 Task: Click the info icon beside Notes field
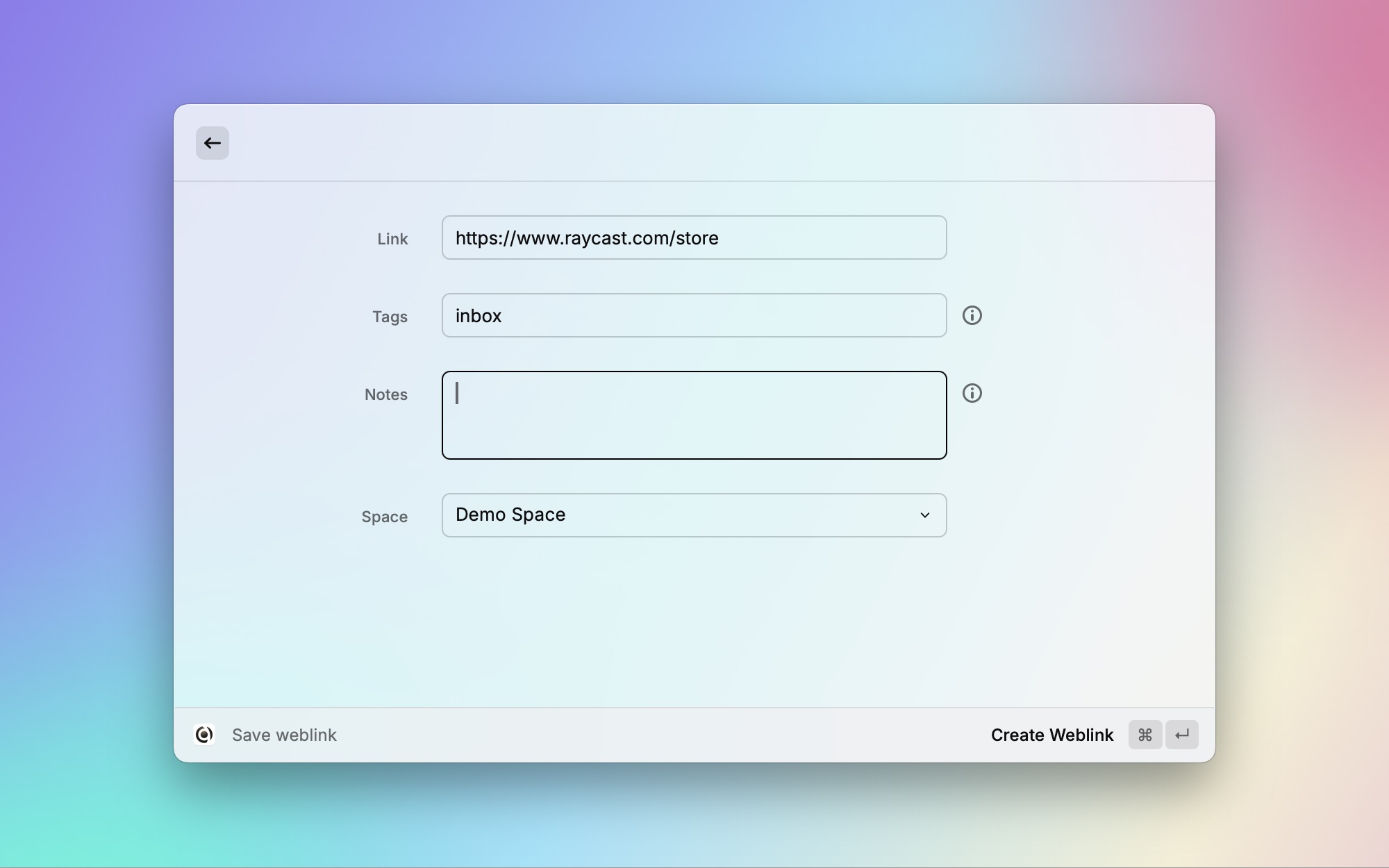[x=972, y=393]
